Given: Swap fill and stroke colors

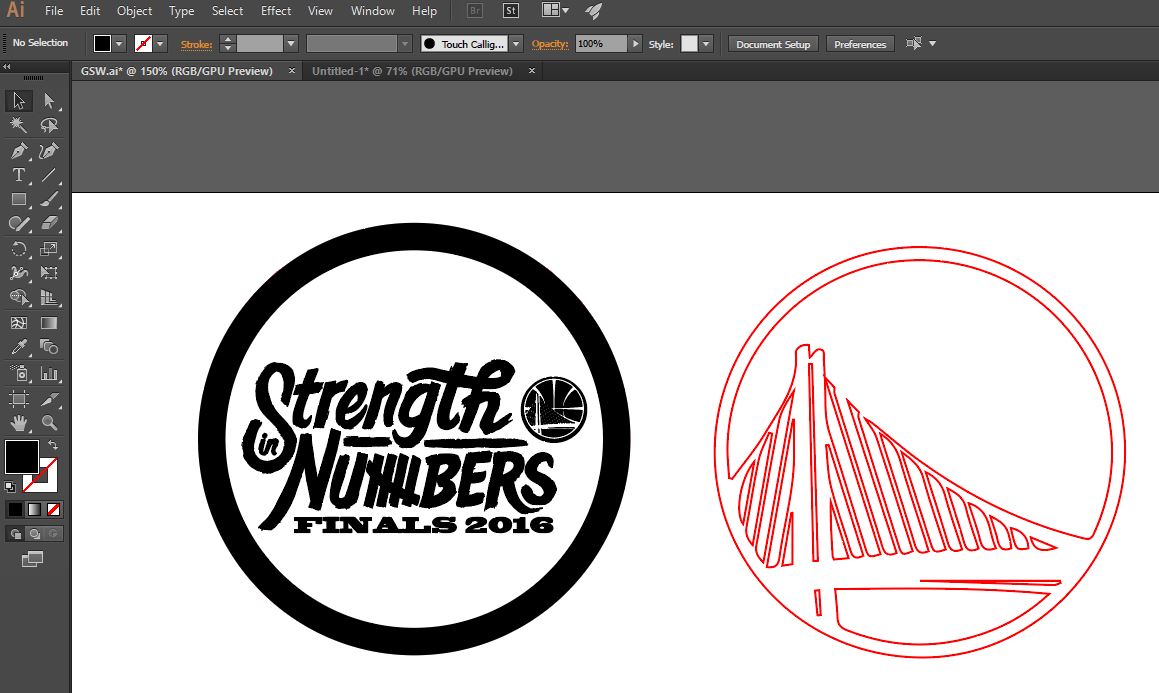Looking at the screenshot, I should point(52,445).
